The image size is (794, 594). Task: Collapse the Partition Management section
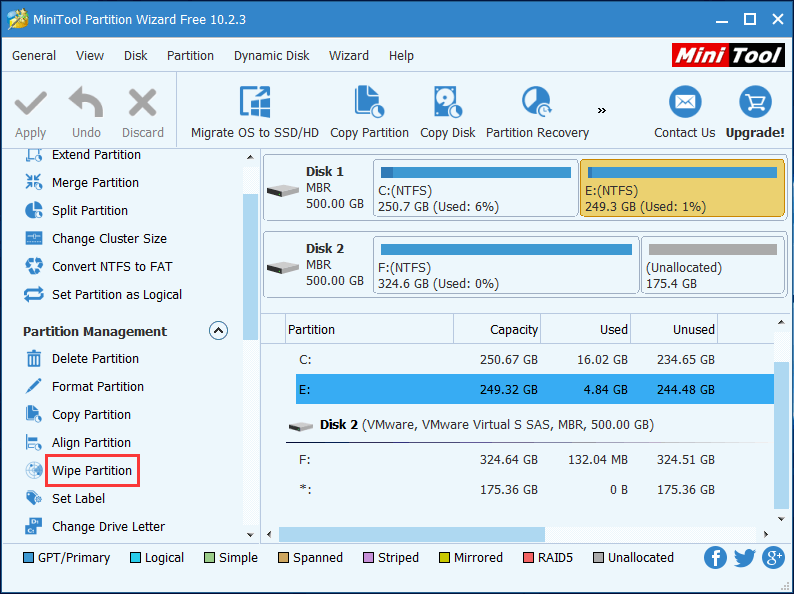click(218, 331)
